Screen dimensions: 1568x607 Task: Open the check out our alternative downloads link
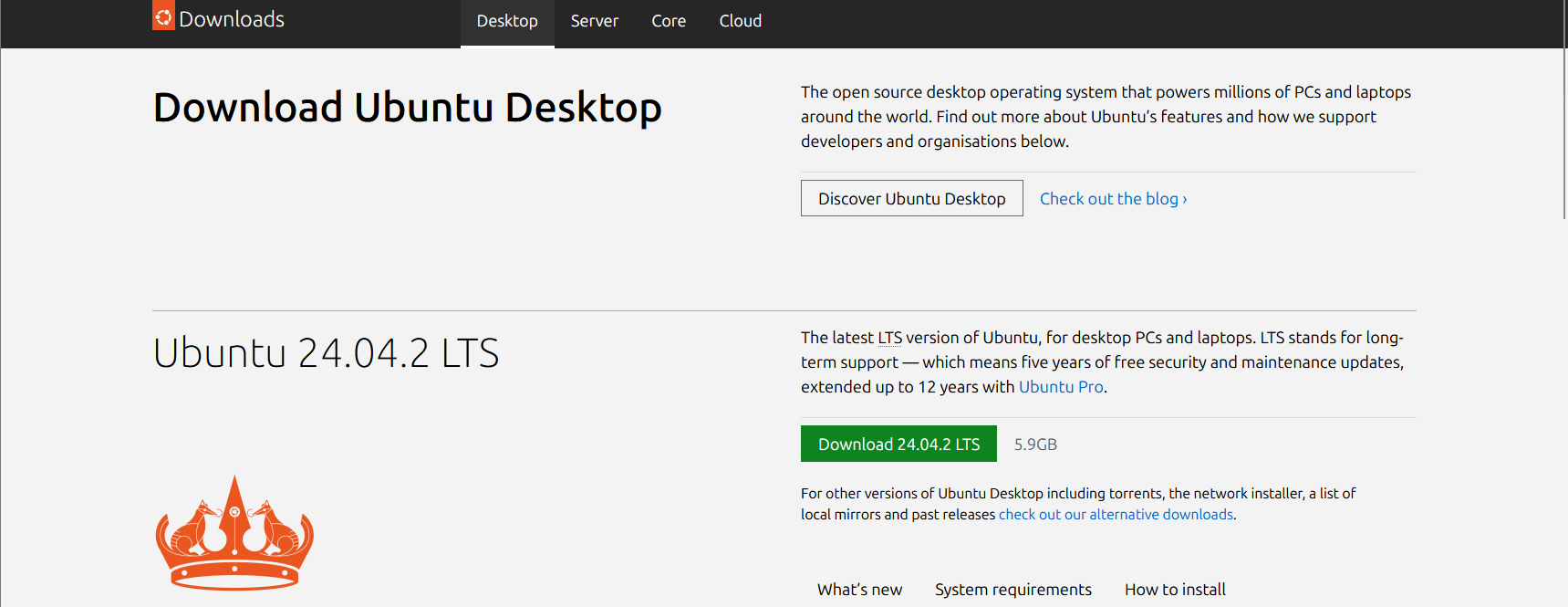[1116, 515]
